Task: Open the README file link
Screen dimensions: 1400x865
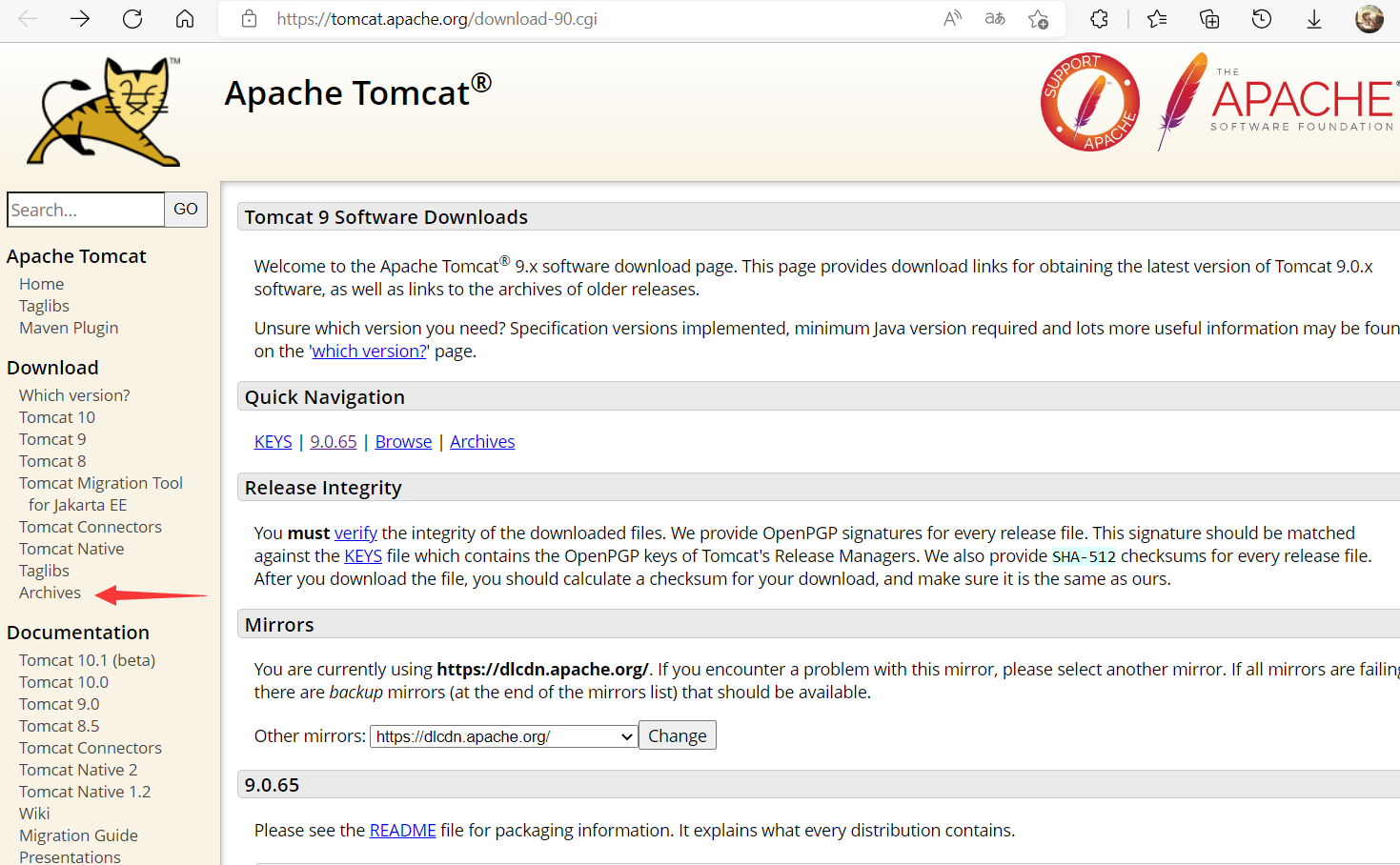Action: click(x=402, y=830)
